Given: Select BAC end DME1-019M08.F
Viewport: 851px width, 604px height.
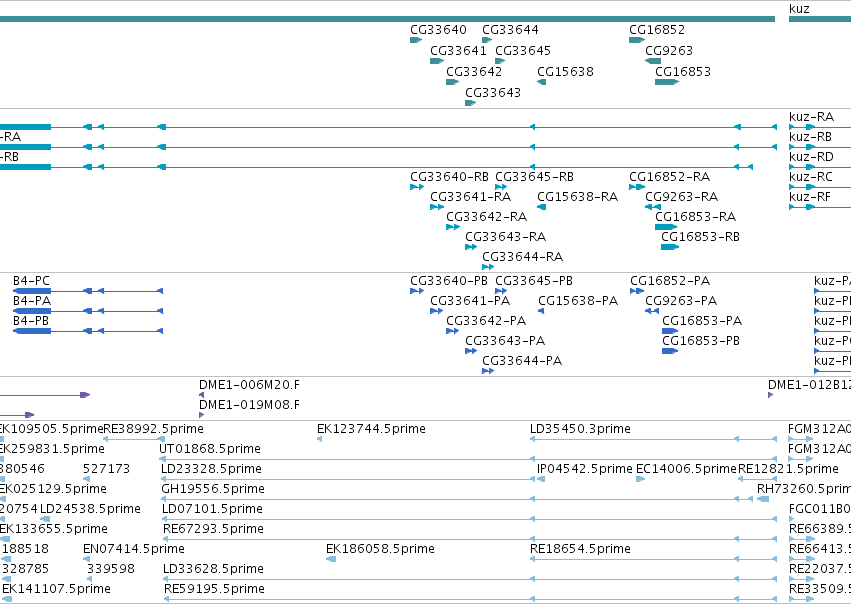Looking at the screenshot, I should (249, 405).
